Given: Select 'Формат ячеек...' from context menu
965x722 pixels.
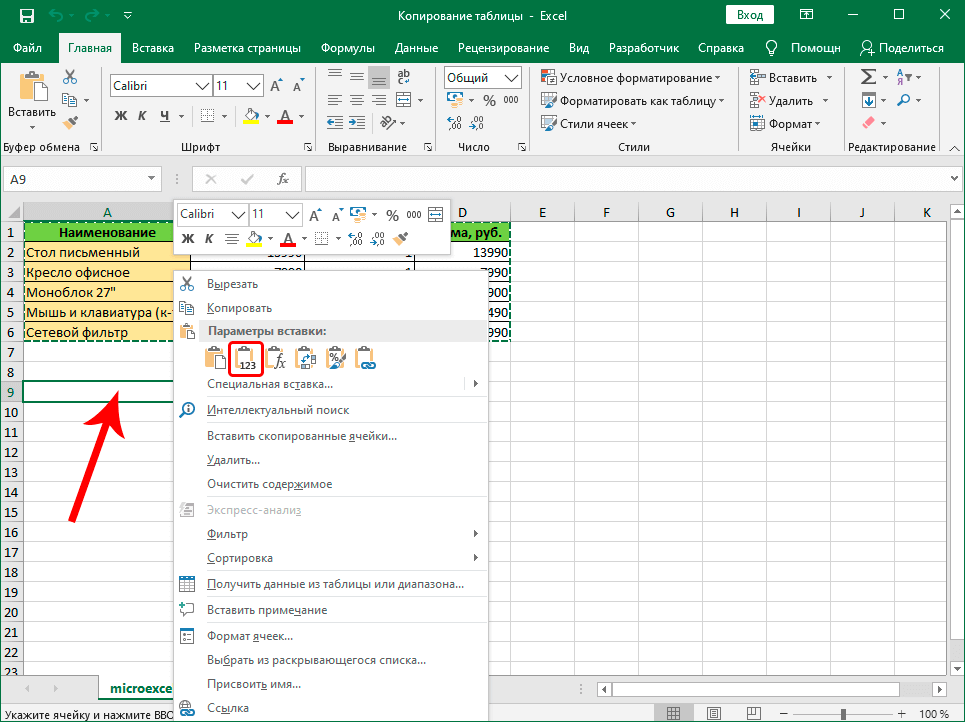Looking at the screenshot, I should [x=249, y=636].
